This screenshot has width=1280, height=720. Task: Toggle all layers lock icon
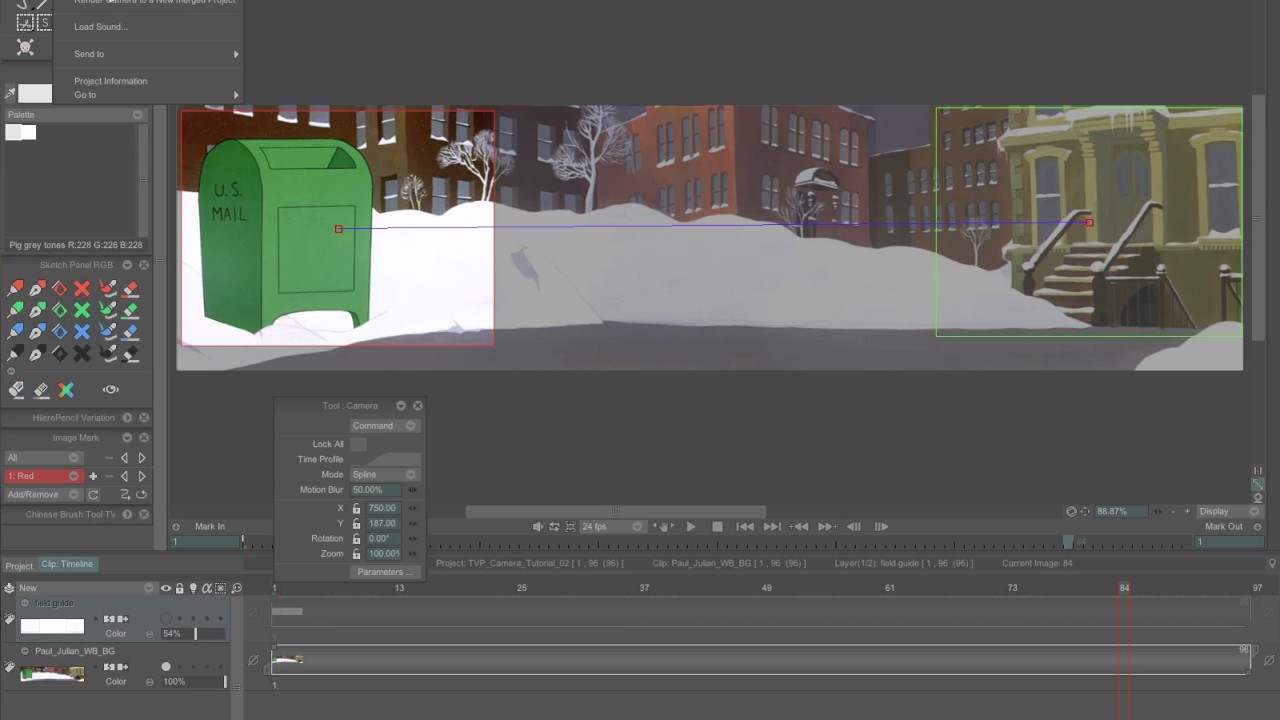179,588
